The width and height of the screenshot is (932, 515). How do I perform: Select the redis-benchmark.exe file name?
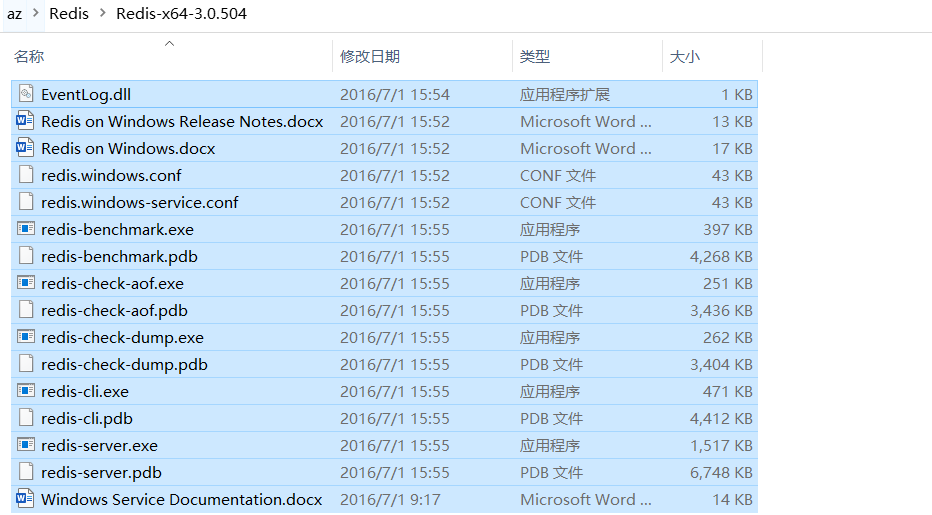pos(117,230)
